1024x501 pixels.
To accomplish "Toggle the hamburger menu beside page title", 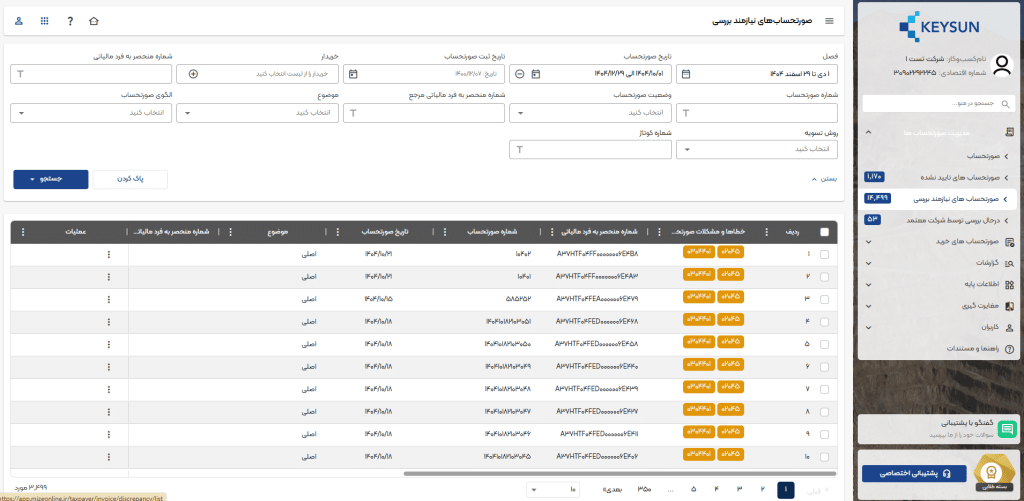I will pyautogui.click(x=828, y=21).
